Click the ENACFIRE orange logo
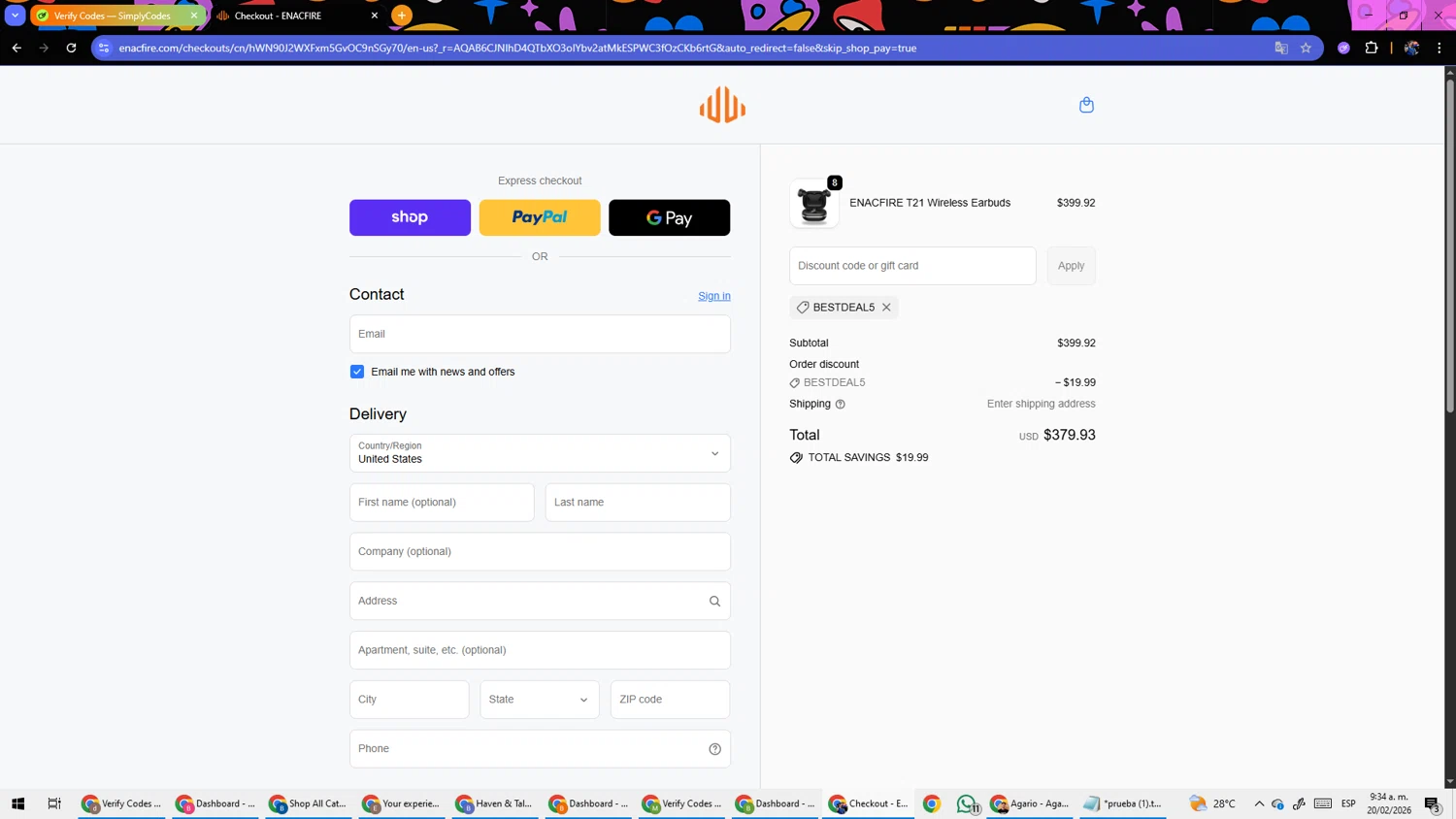 pyautogui.click(x=722, y=105)
